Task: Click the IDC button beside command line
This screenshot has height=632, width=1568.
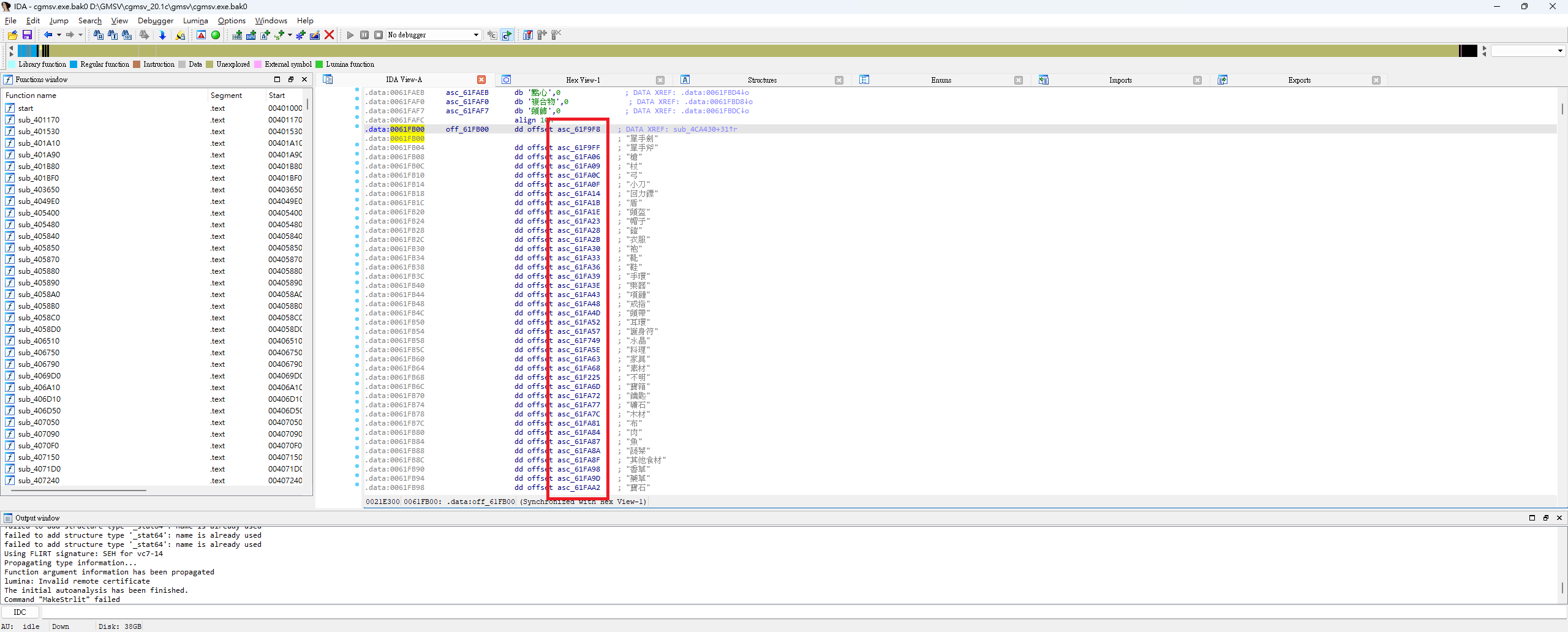Action: coord(20,612)
